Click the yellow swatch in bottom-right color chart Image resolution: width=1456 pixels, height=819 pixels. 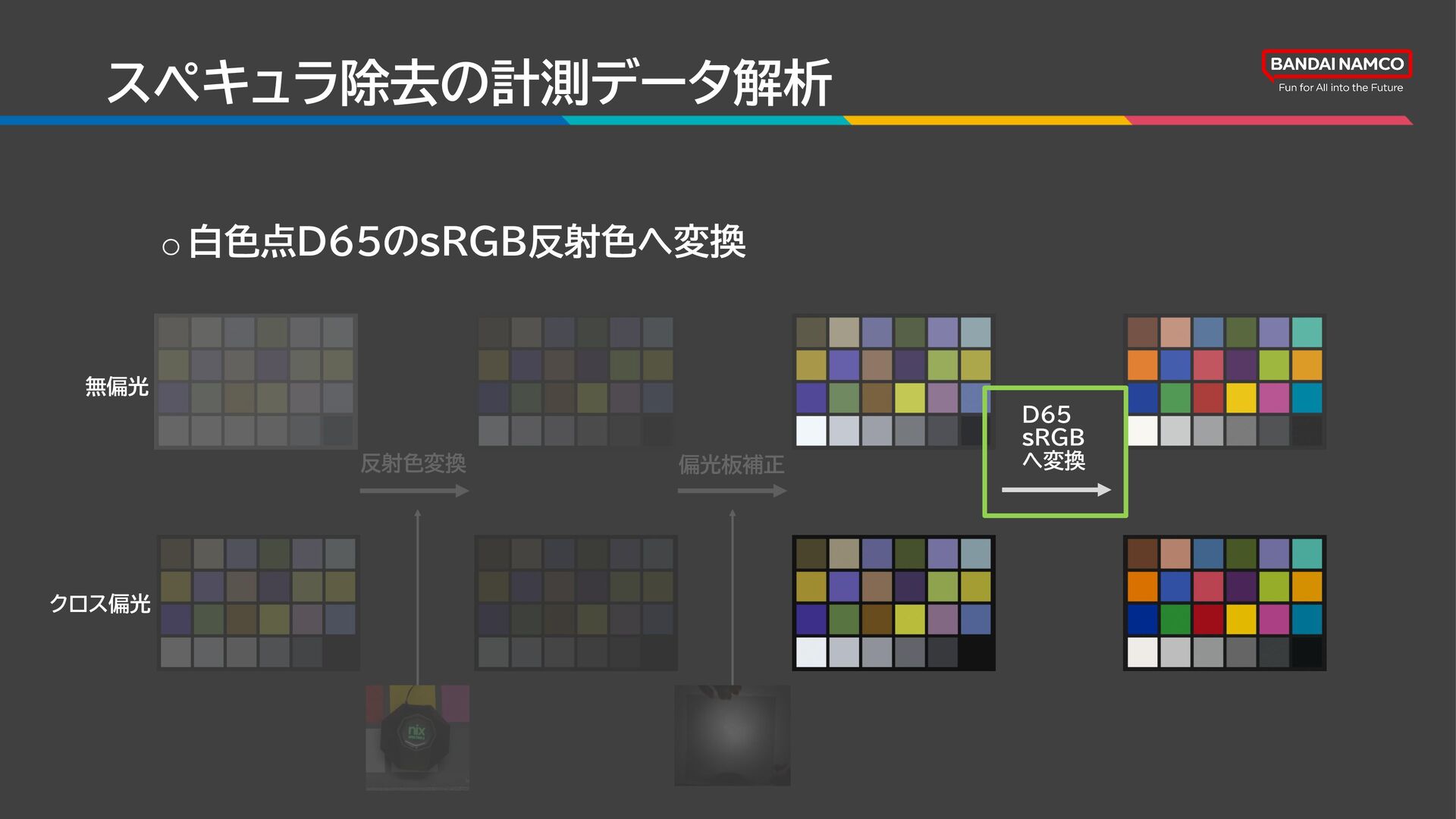pos(1241,620)
